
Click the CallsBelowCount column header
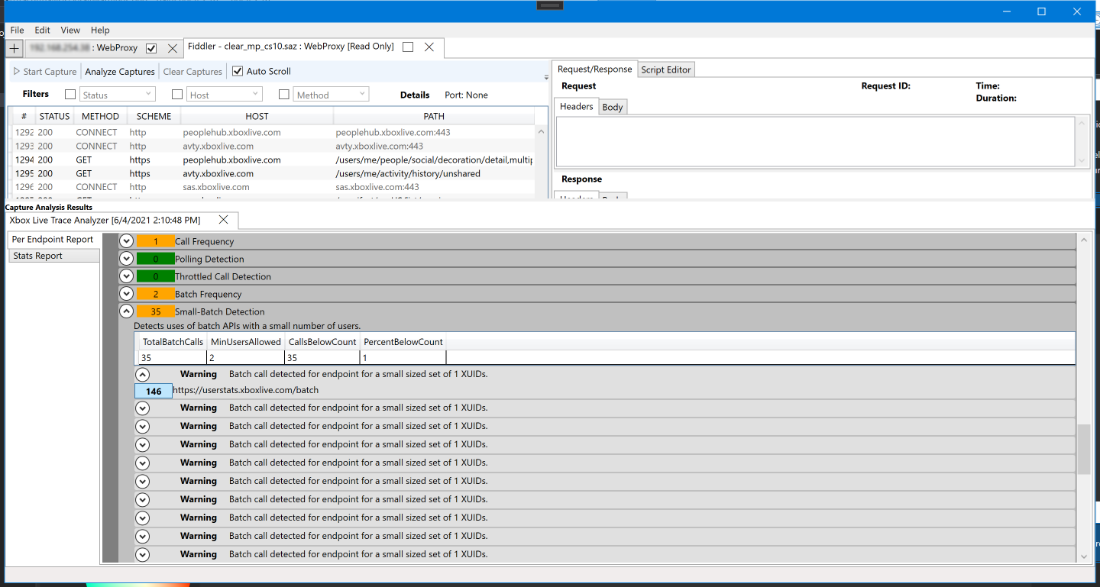tap(322, 342)
